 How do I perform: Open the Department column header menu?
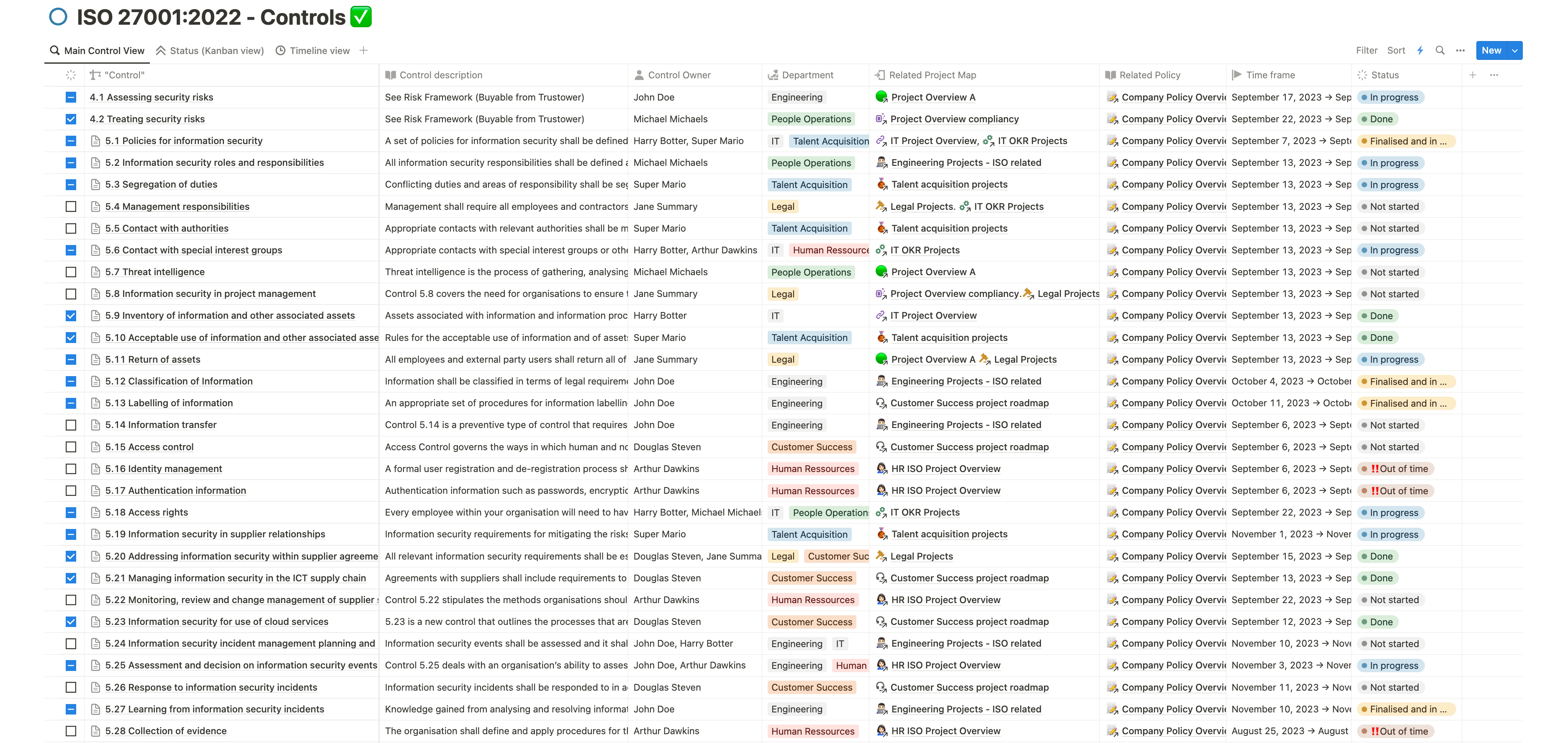click(807, 75)
